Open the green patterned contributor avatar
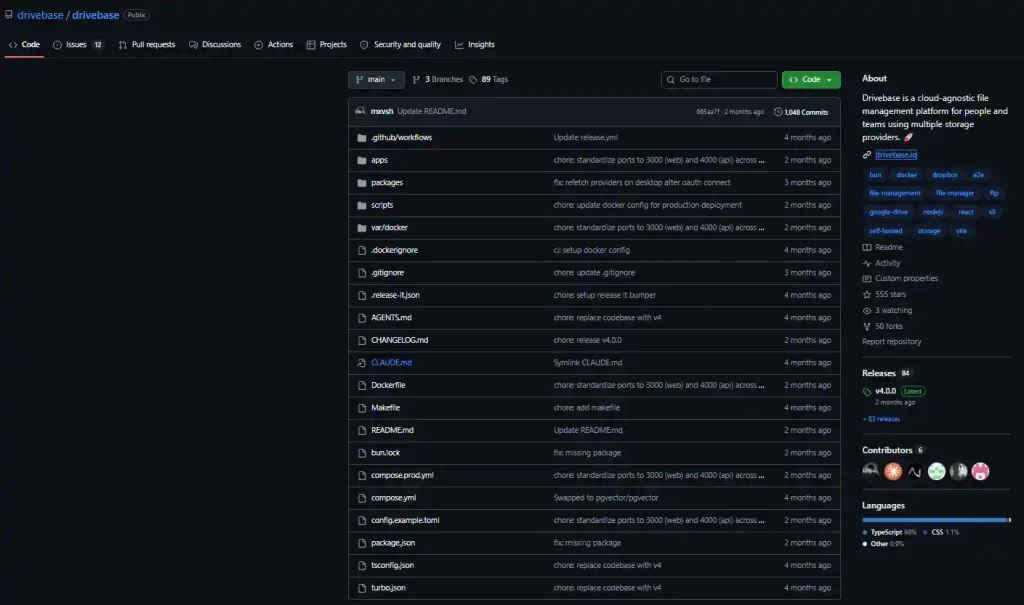 point(936,471)
